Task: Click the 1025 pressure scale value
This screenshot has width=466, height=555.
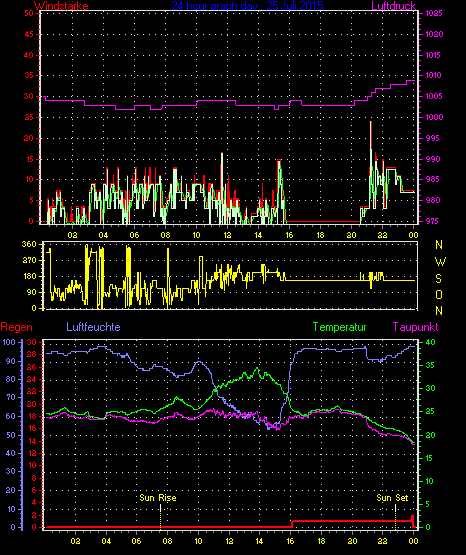Action: tap(434, 13)
